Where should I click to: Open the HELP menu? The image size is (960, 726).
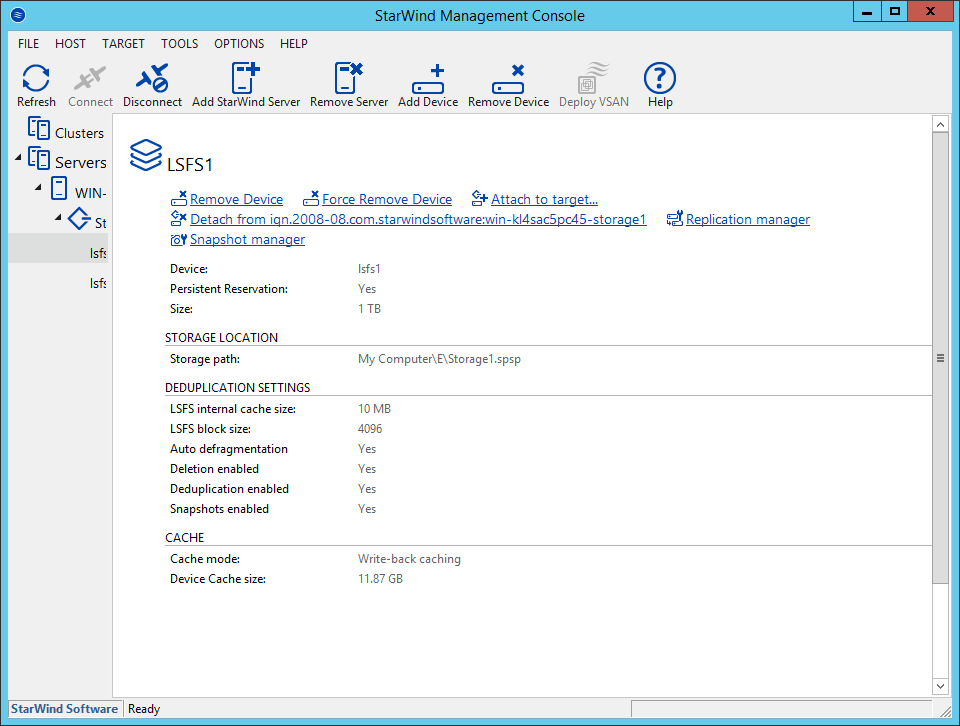pyautogui.click(x=294, y=43)
